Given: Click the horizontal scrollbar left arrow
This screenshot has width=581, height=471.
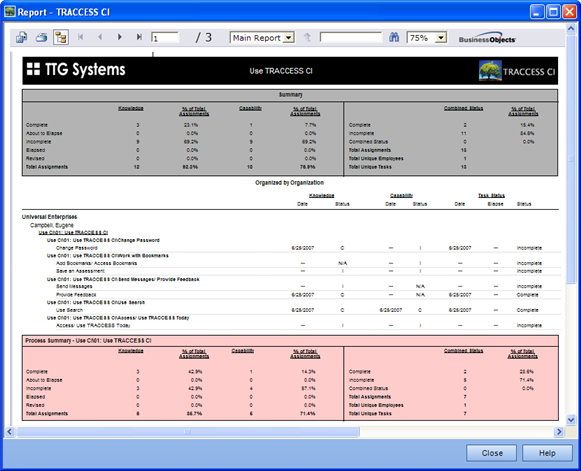Looking at the screenshot, I should point(10,431).
